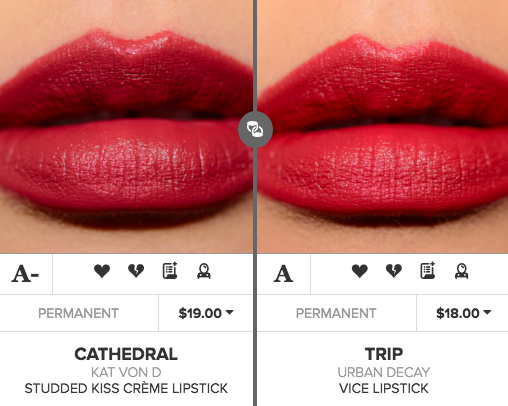
Task: Click the Cathedral lip swatch photo
Action: pos(126,127)
